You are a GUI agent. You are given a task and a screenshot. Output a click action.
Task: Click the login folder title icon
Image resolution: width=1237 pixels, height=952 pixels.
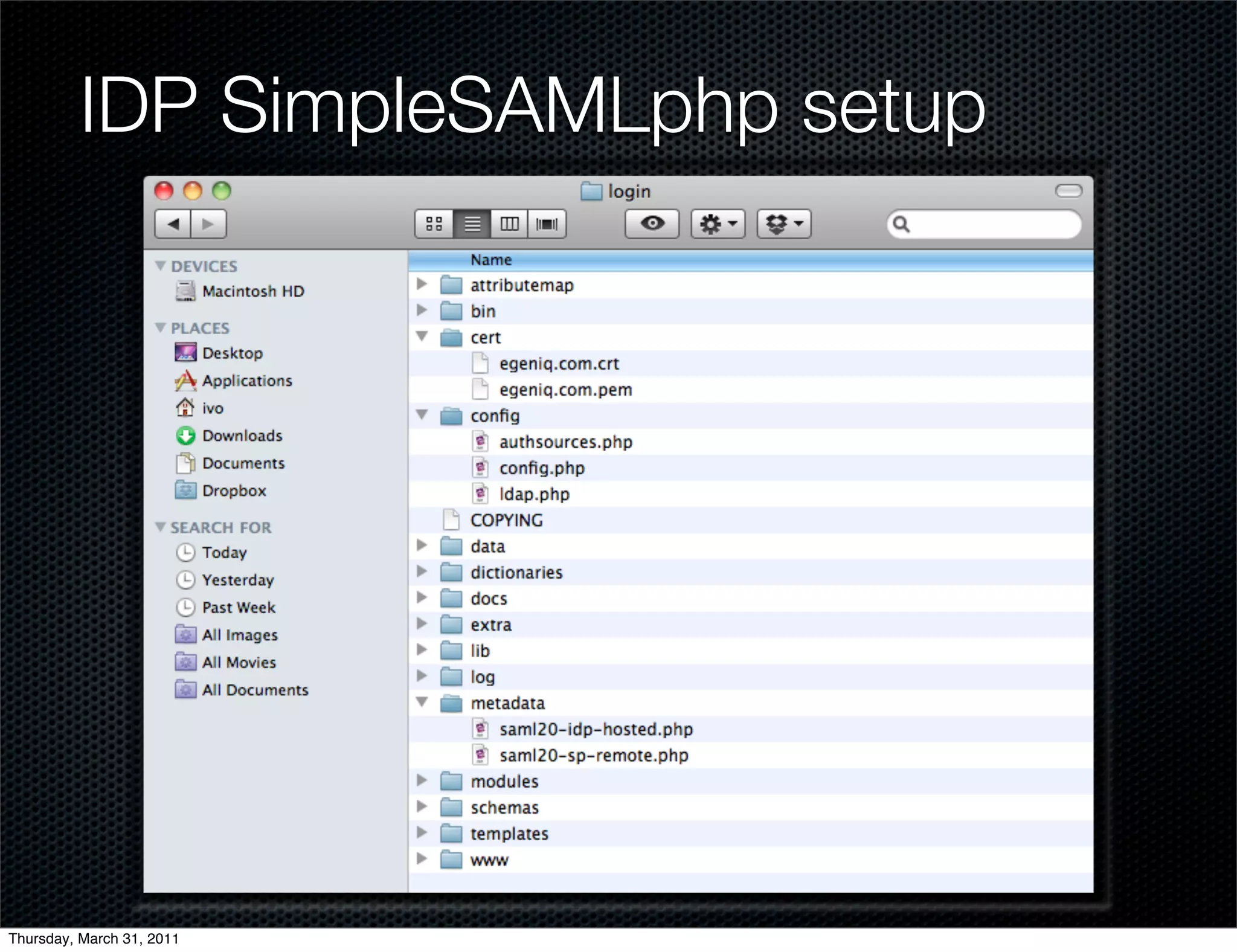[591, 191]
